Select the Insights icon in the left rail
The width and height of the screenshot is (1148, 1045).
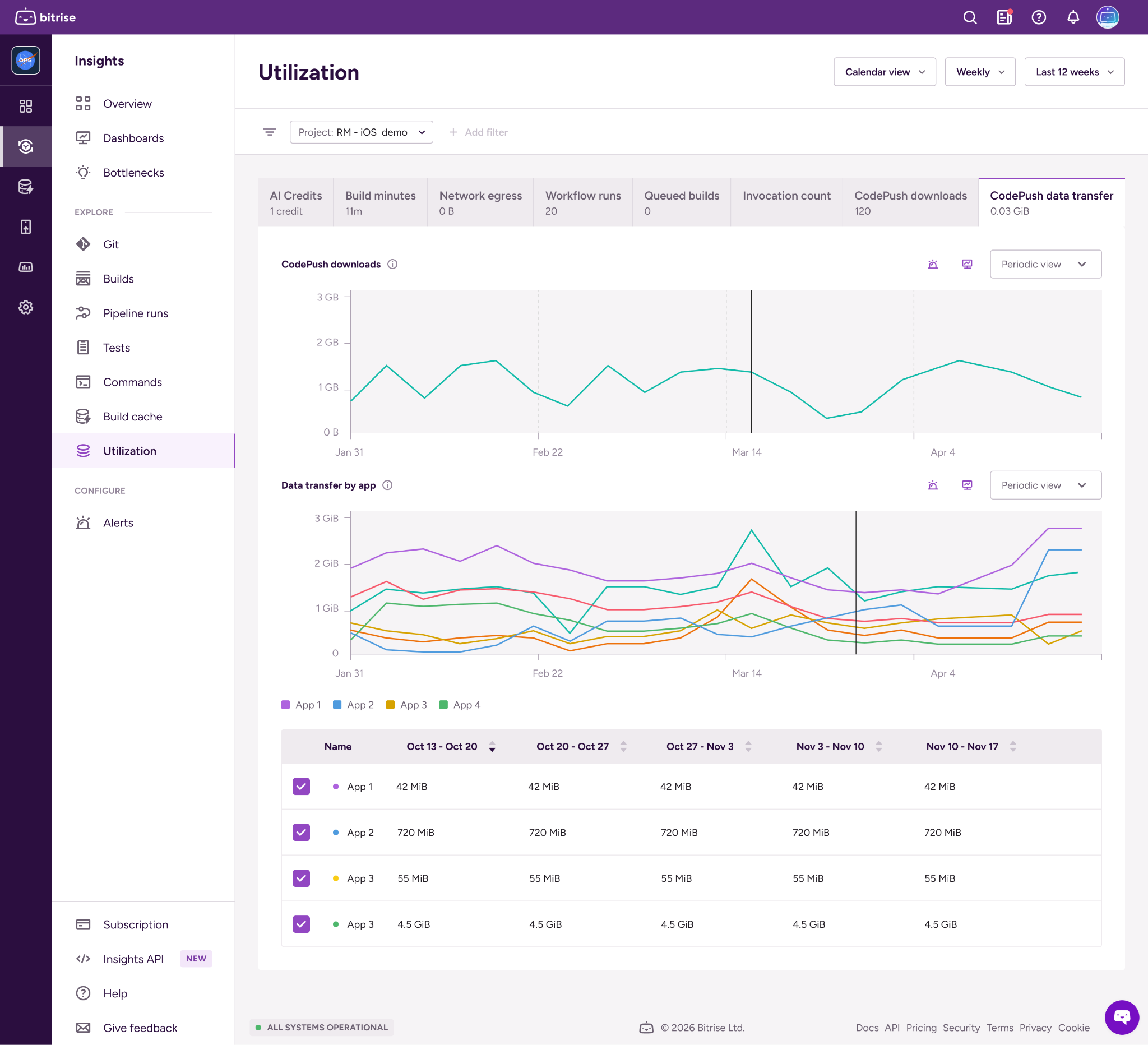point(26,146)
